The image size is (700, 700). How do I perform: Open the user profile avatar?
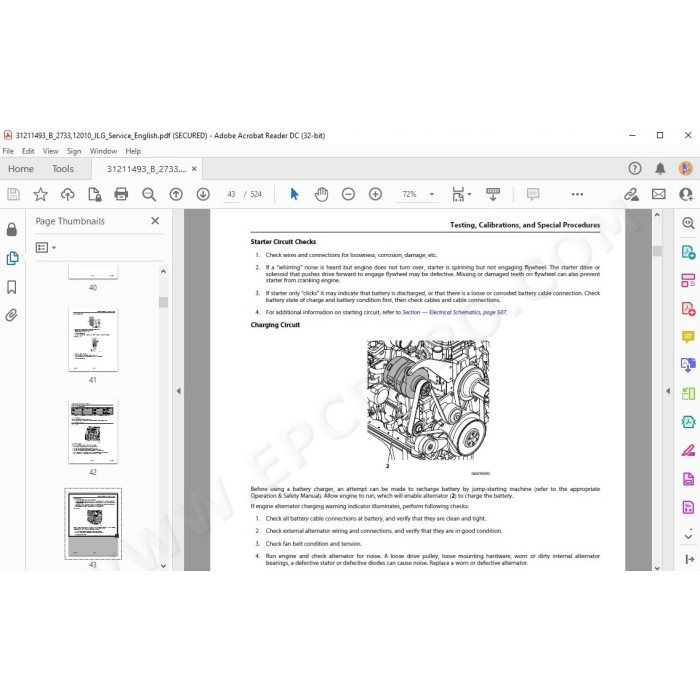[686, 168]
